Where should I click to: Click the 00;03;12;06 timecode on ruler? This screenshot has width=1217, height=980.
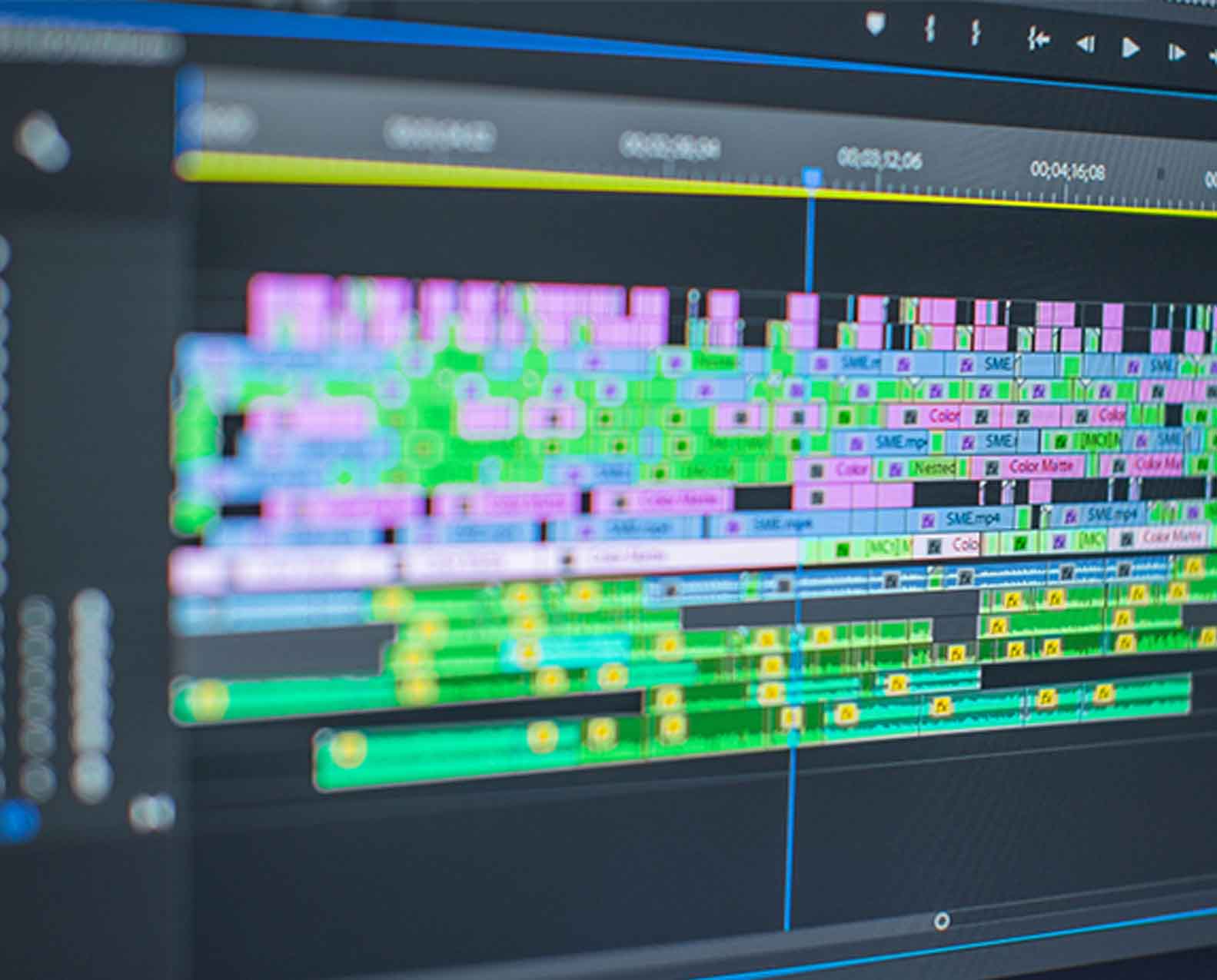click(879, 159)
